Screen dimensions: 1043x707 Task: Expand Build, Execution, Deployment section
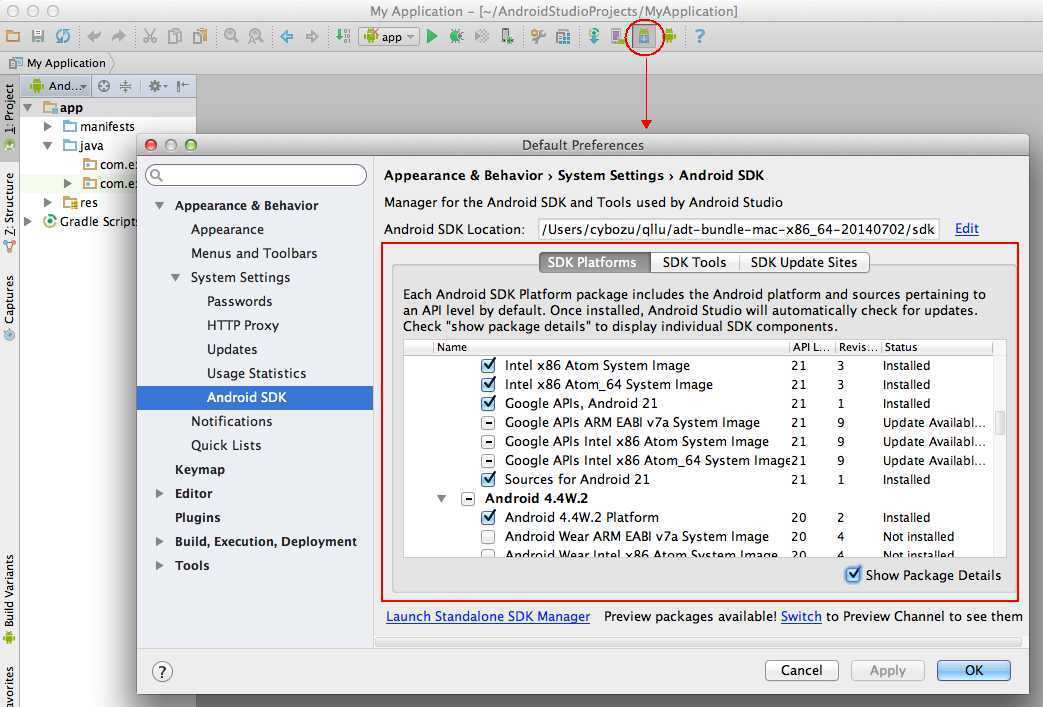pyautogui.click(x=160, y=541)
